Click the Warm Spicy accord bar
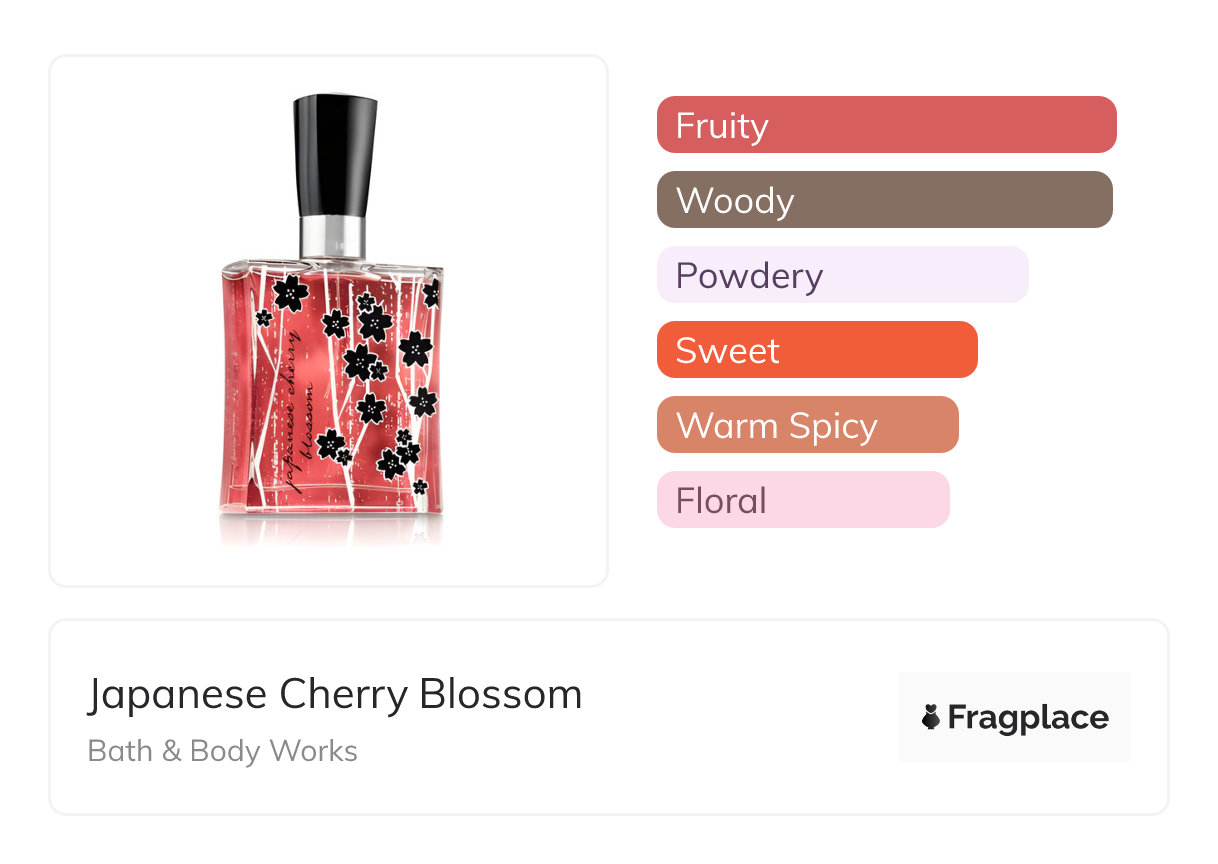This screenshot has height=864, width=1218. tap(807, 425)
